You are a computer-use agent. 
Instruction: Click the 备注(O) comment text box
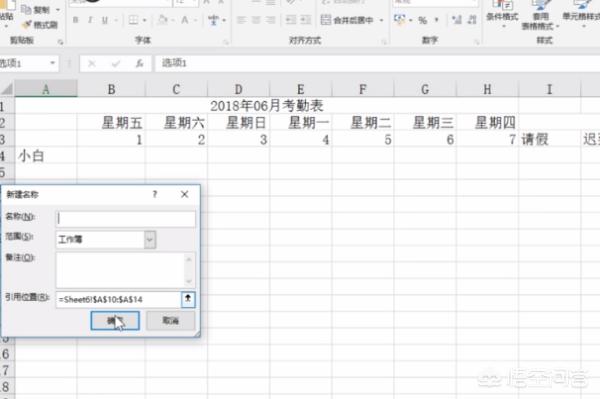(x=120, y=270)
